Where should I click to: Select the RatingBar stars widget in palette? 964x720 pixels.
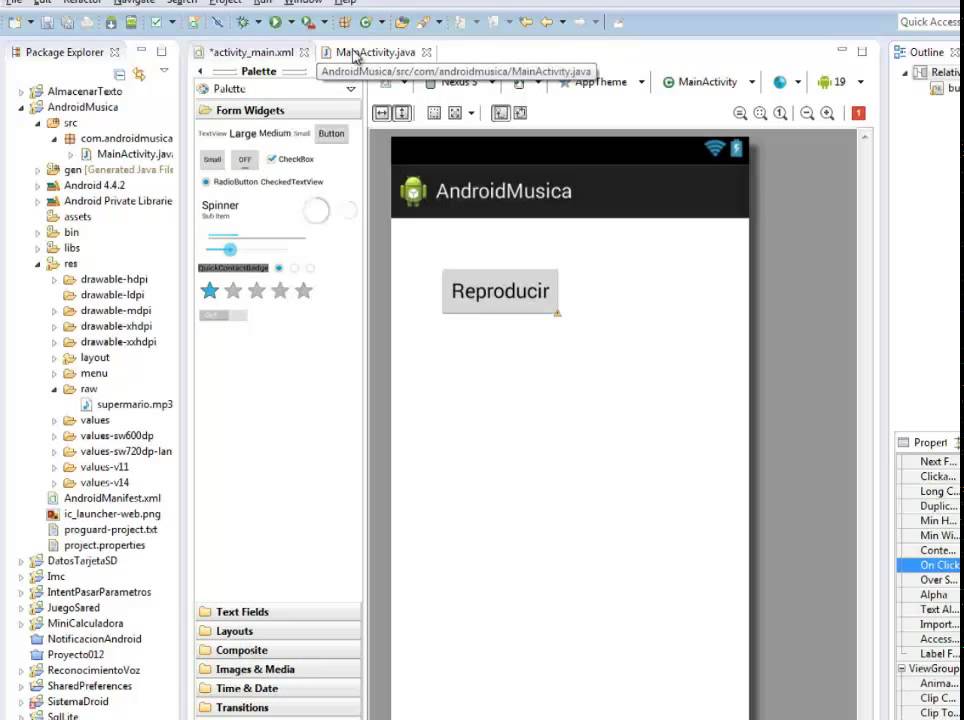point(256,291)
